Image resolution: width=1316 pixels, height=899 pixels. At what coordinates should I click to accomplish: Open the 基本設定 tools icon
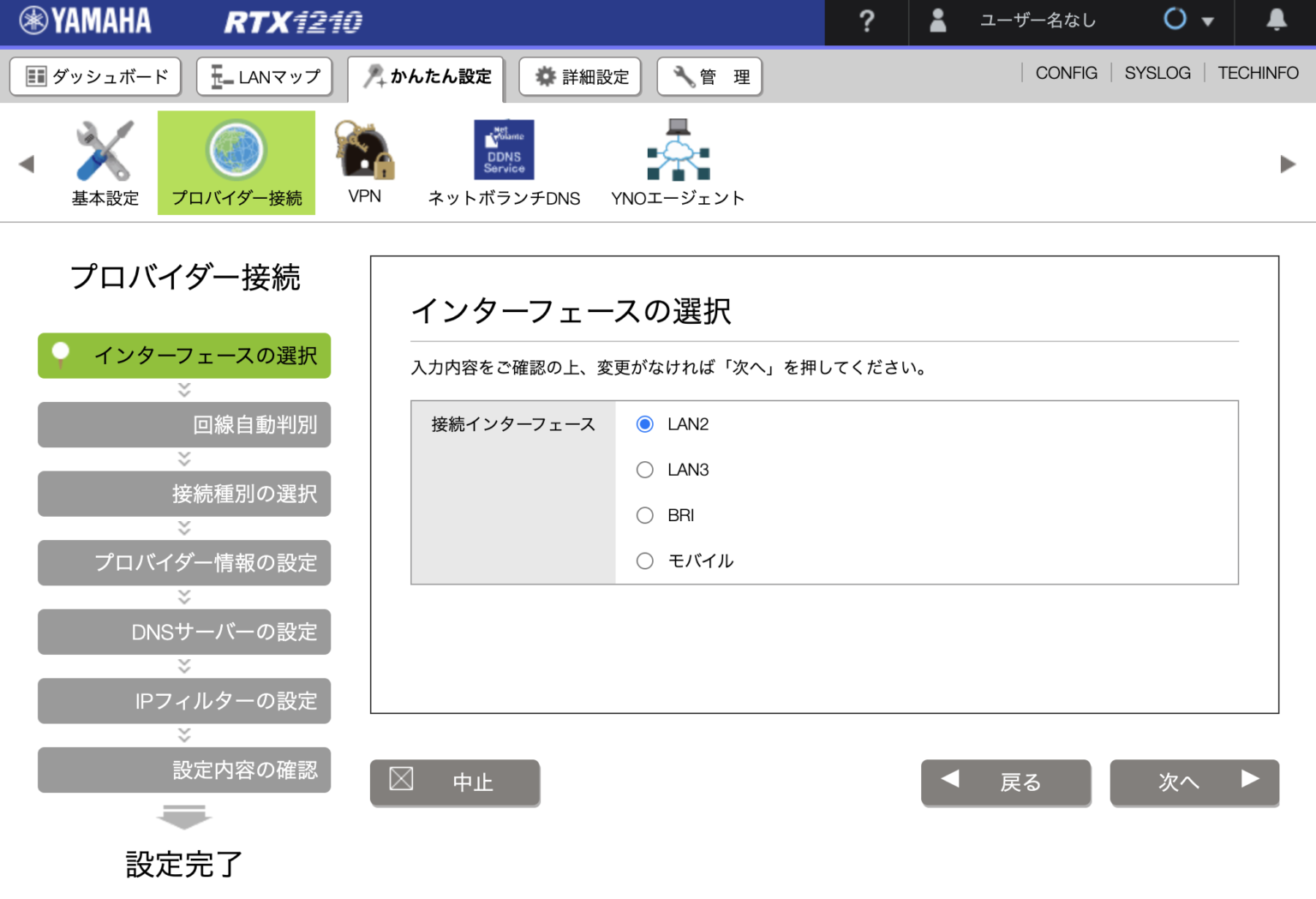point(105,163)
